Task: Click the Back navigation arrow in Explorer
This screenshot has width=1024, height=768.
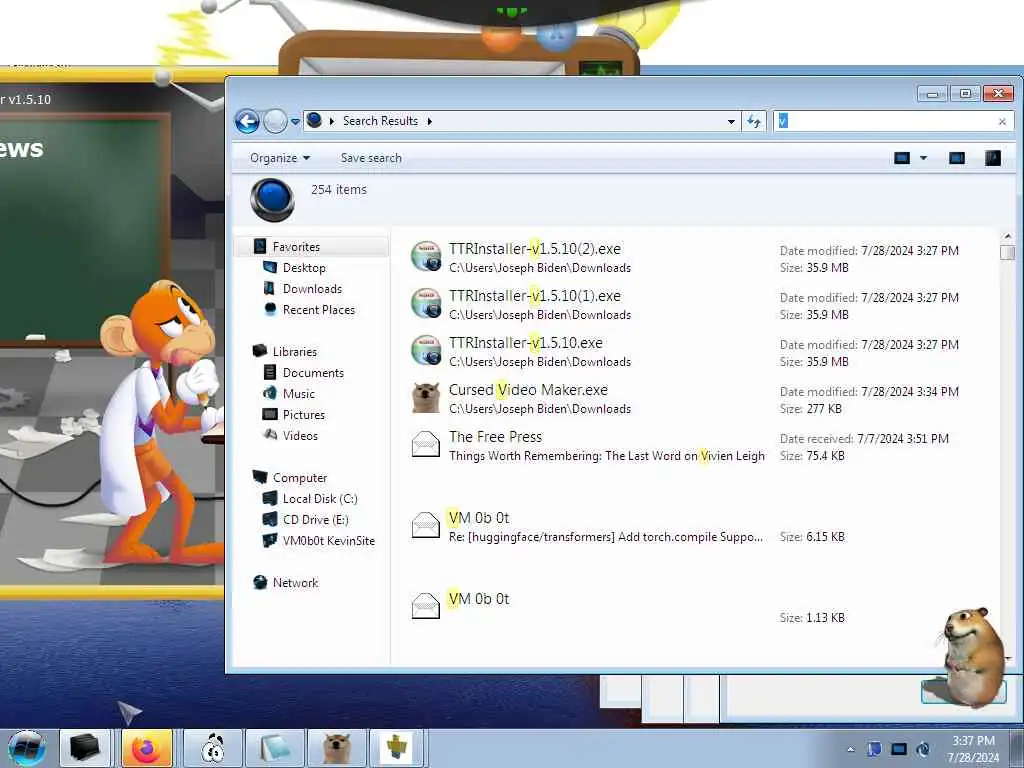Action: coord(248,121)
